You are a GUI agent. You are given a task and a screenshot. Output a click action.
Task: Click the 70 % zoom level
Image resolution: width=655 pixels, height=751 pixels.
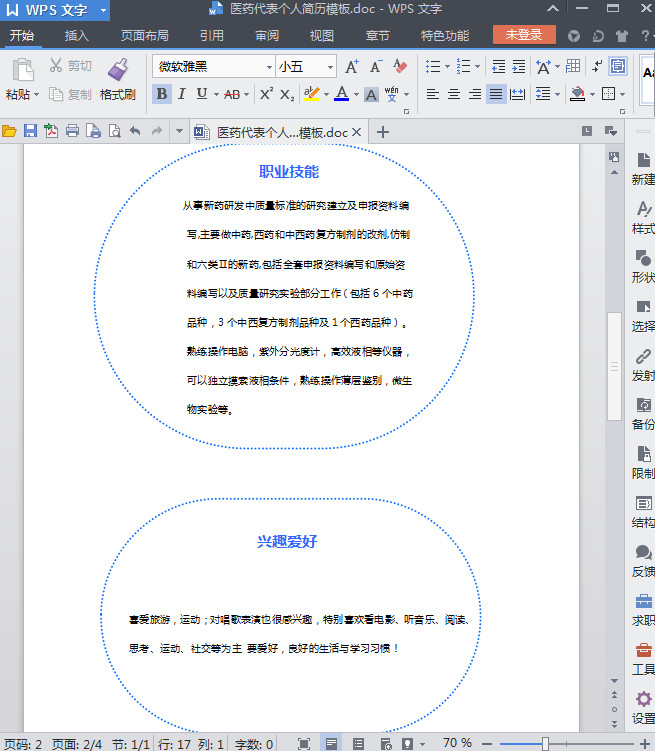point(457,743)
